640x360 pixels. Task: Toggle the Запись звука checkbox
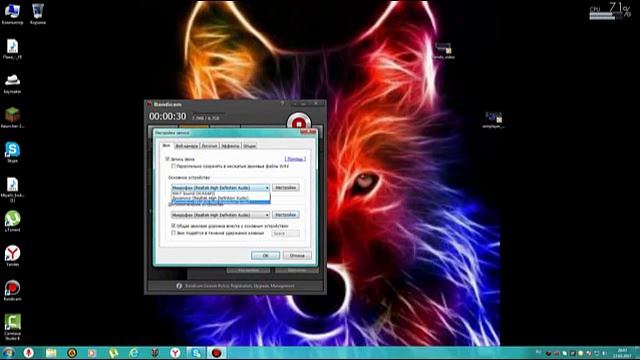[x=167, y=159]
